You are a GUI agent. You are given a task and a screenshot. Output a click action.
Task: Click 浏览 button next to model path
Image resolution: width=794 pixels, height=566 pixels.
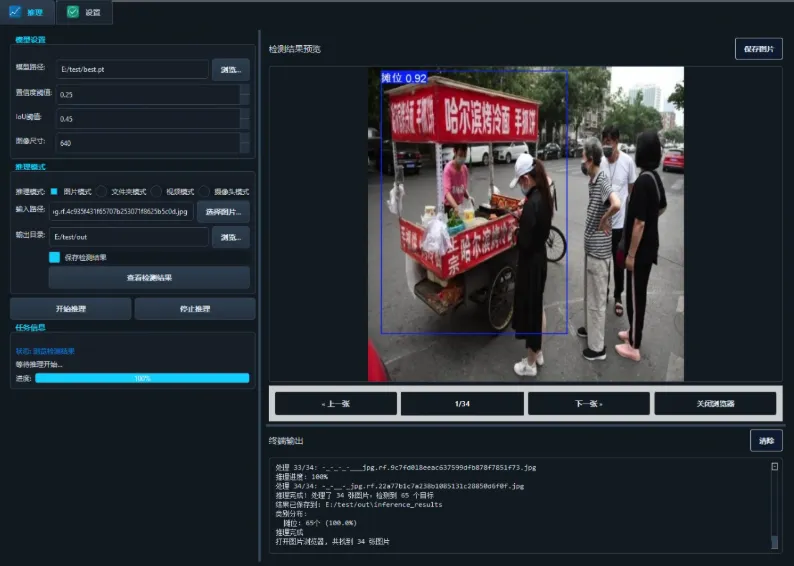[231, 69]
